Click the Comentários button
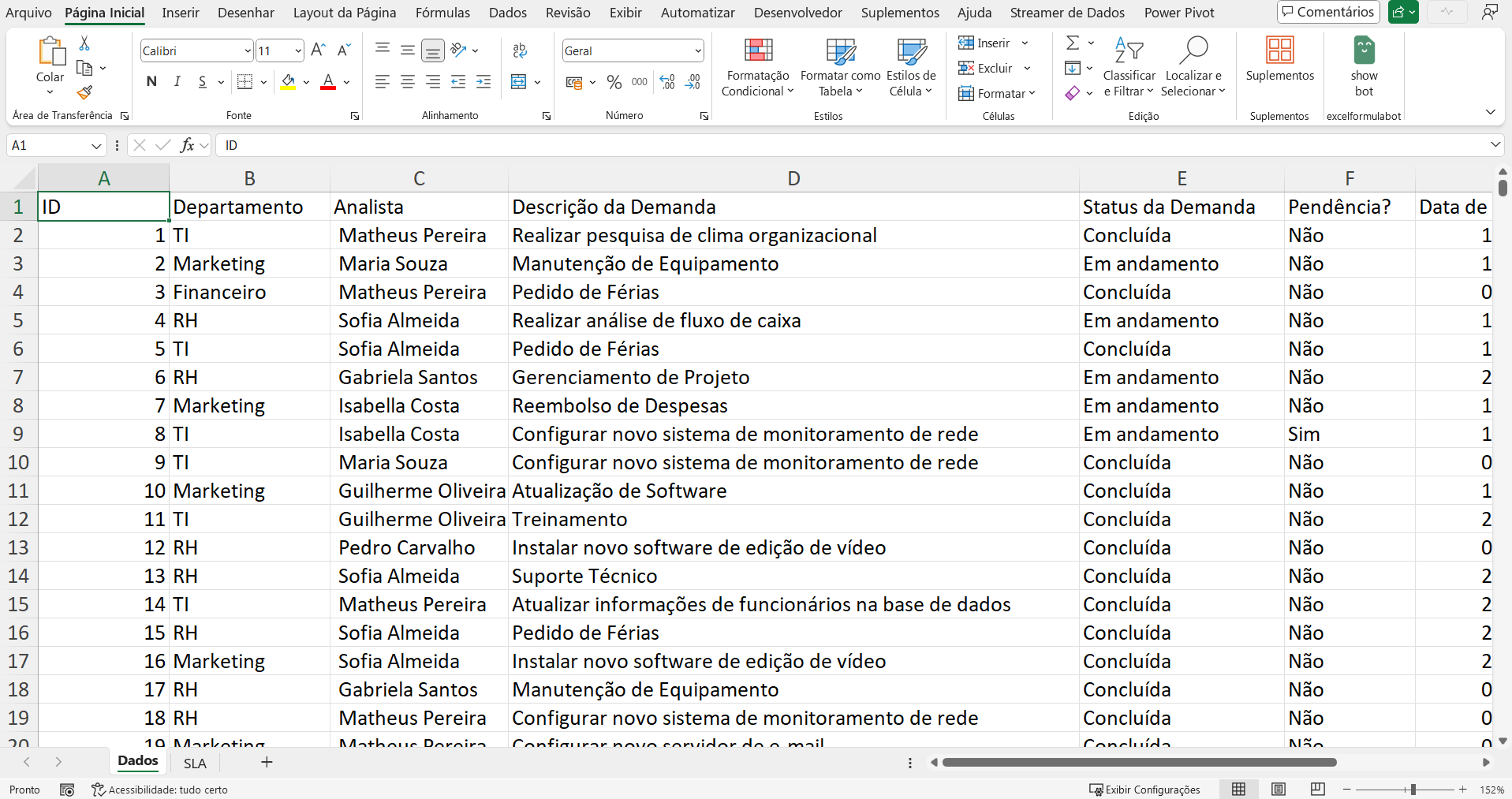The image size is (1512, 799). (1327, 12)
